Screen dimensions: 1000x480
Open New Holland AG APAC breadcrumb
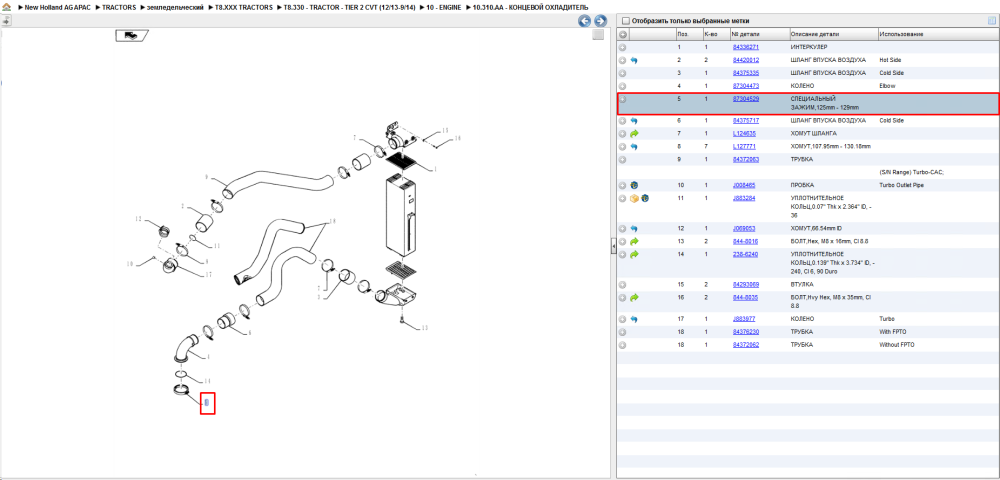click(x=55, y=7)
